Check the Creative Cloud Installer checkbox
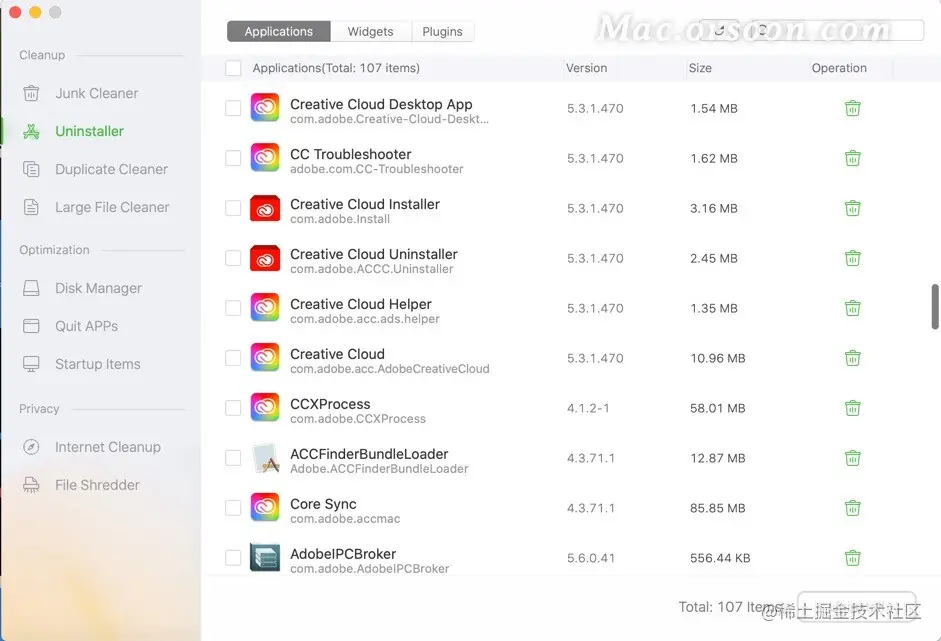 click(233, 208)
